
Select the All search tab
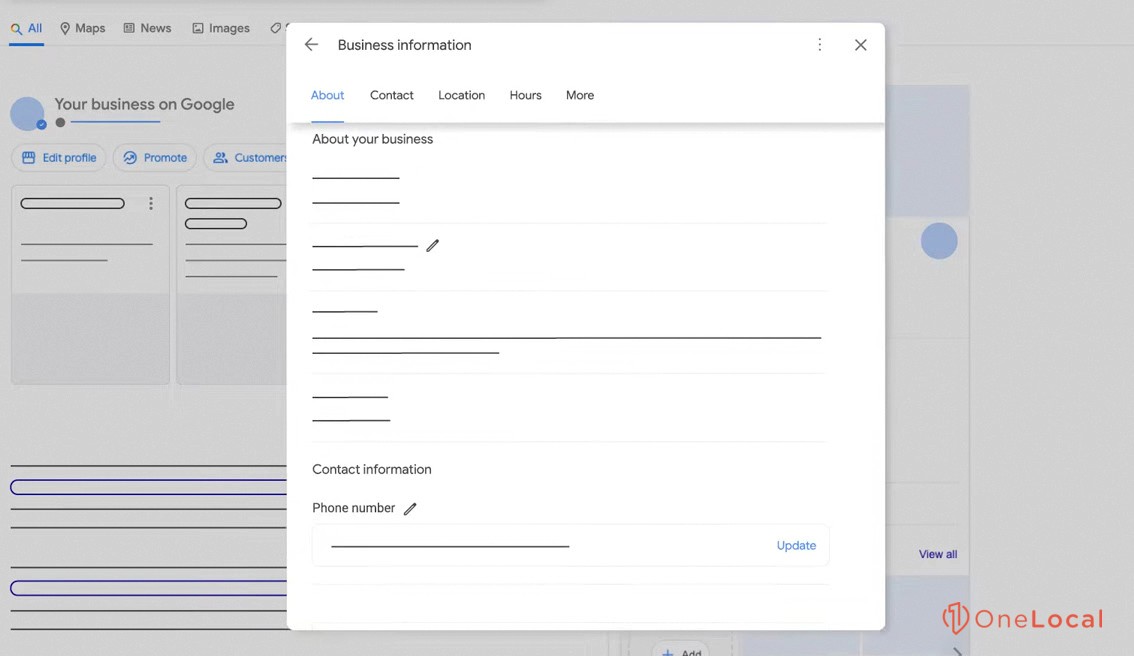(x=26, y=28)
